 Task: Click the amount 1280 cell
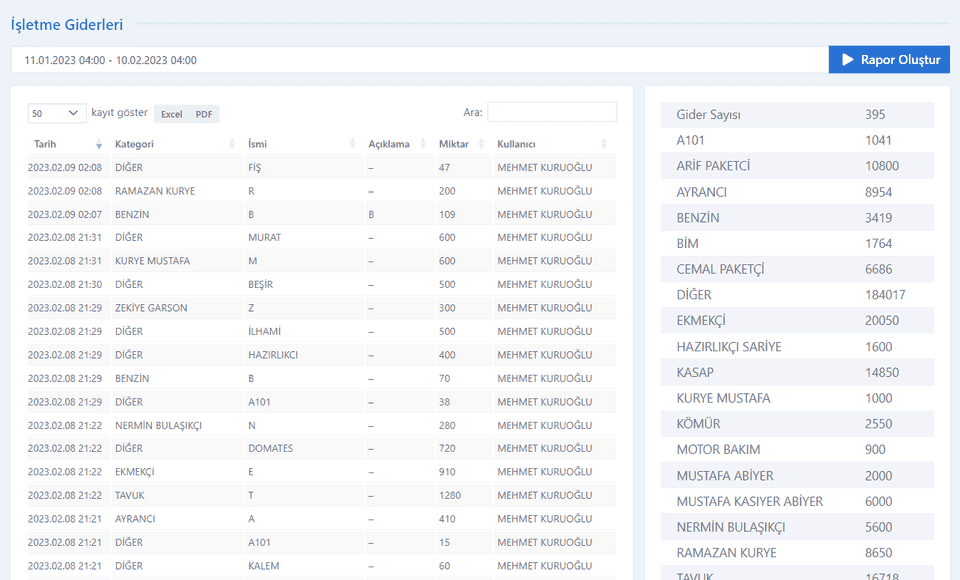tap(462, 495)
